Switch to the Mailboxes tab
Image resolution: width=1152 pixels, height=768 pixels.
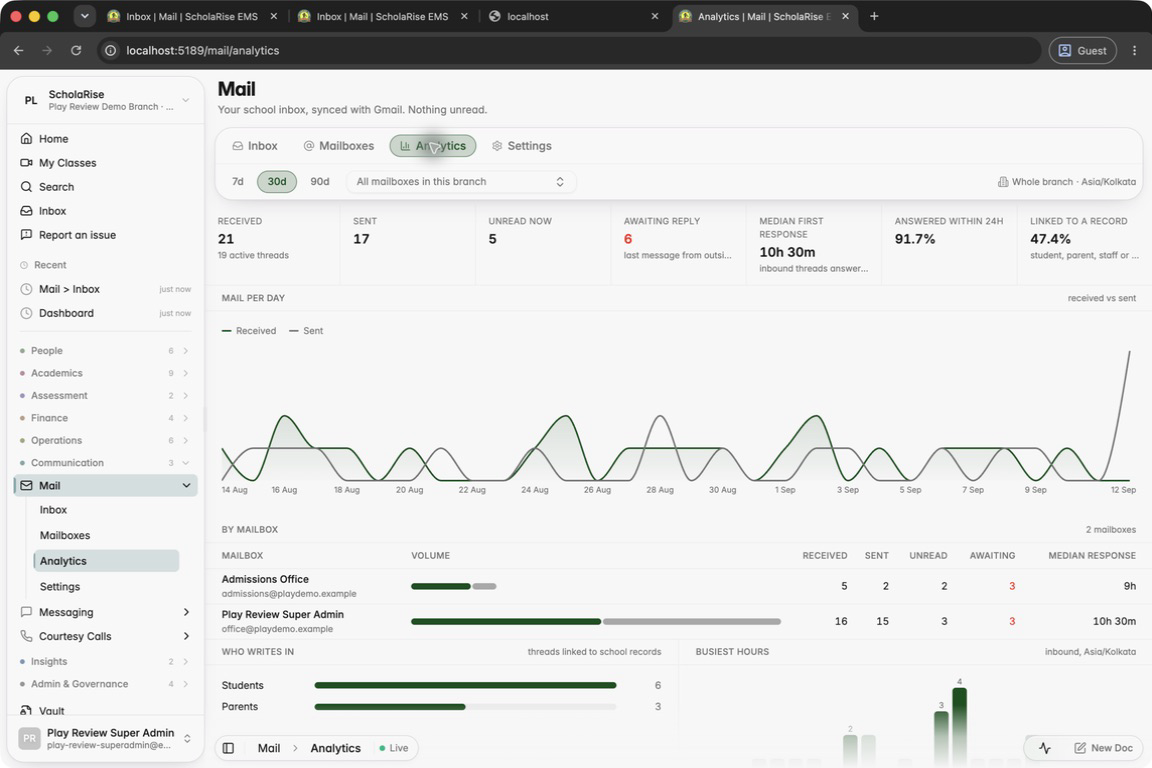pyautogui.click(x=339, y=146)
